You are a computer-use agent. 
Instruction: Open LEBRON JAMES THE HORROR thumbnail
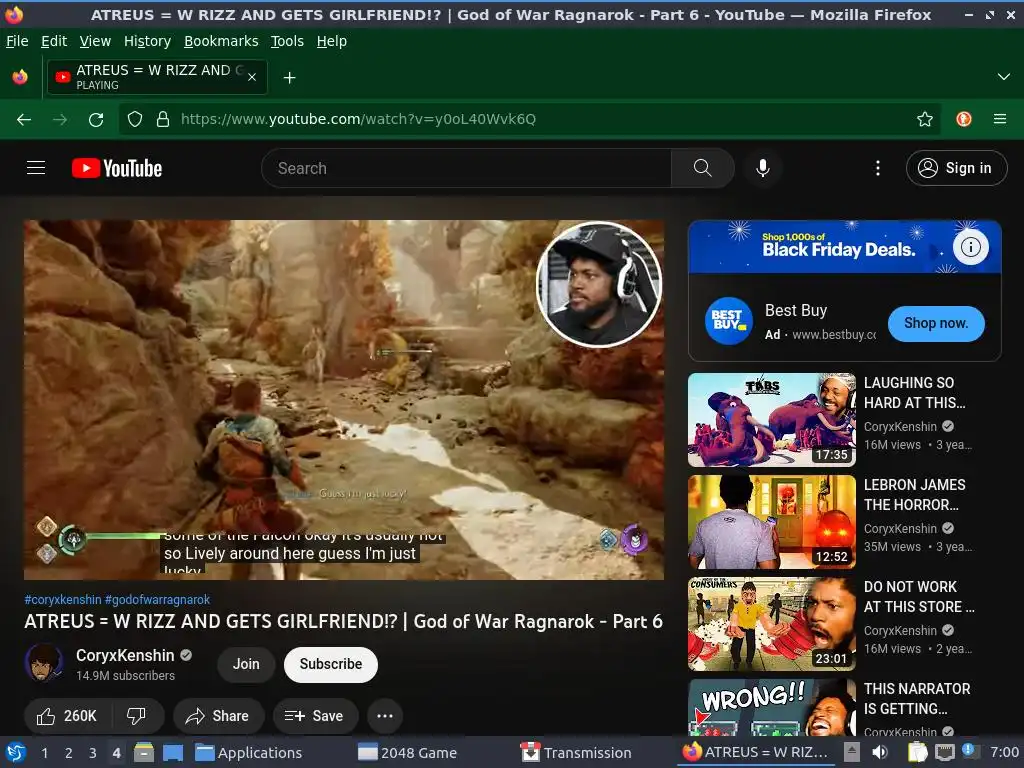(771, 521)
